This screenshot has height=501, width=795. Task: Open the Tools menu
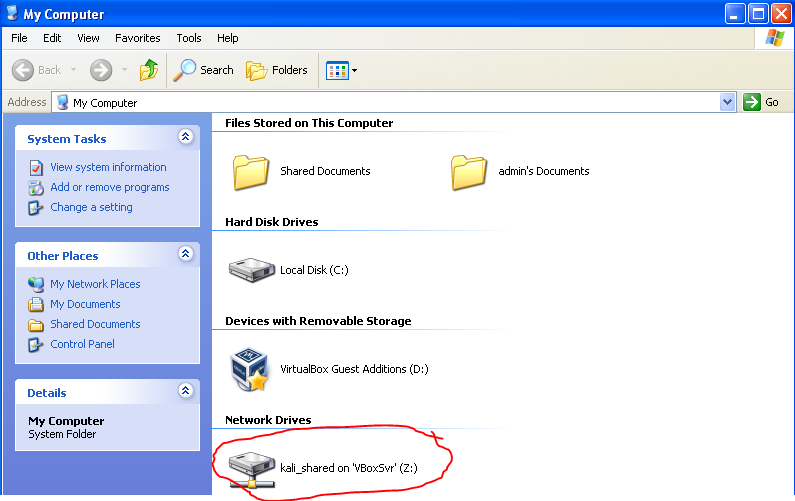click(189, 38)
